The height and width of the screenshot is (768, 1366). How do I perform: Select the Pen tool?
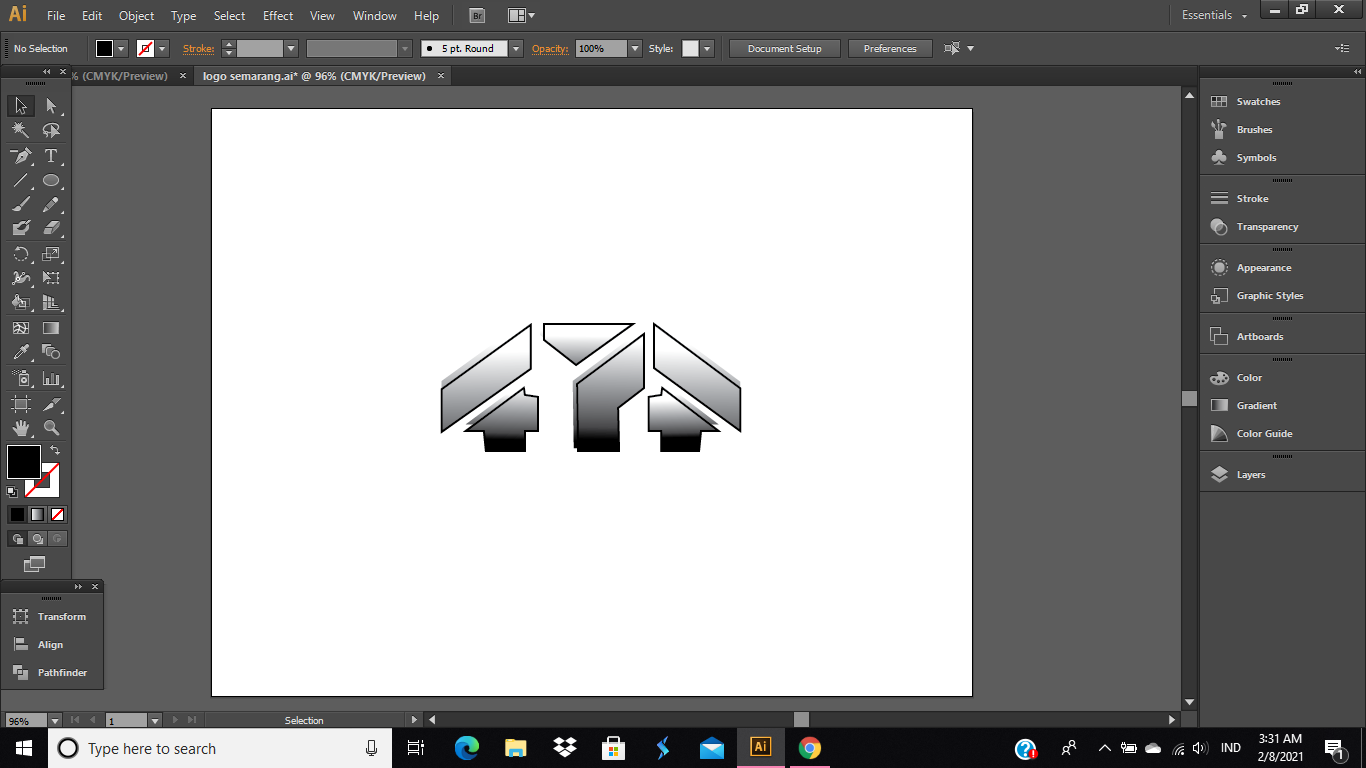pos(20,156)
